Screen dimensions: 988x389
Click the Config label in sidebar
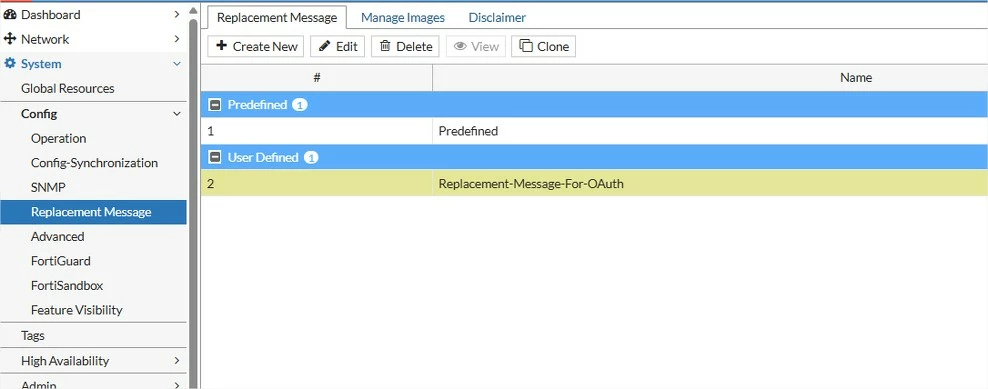coord(39,114)
